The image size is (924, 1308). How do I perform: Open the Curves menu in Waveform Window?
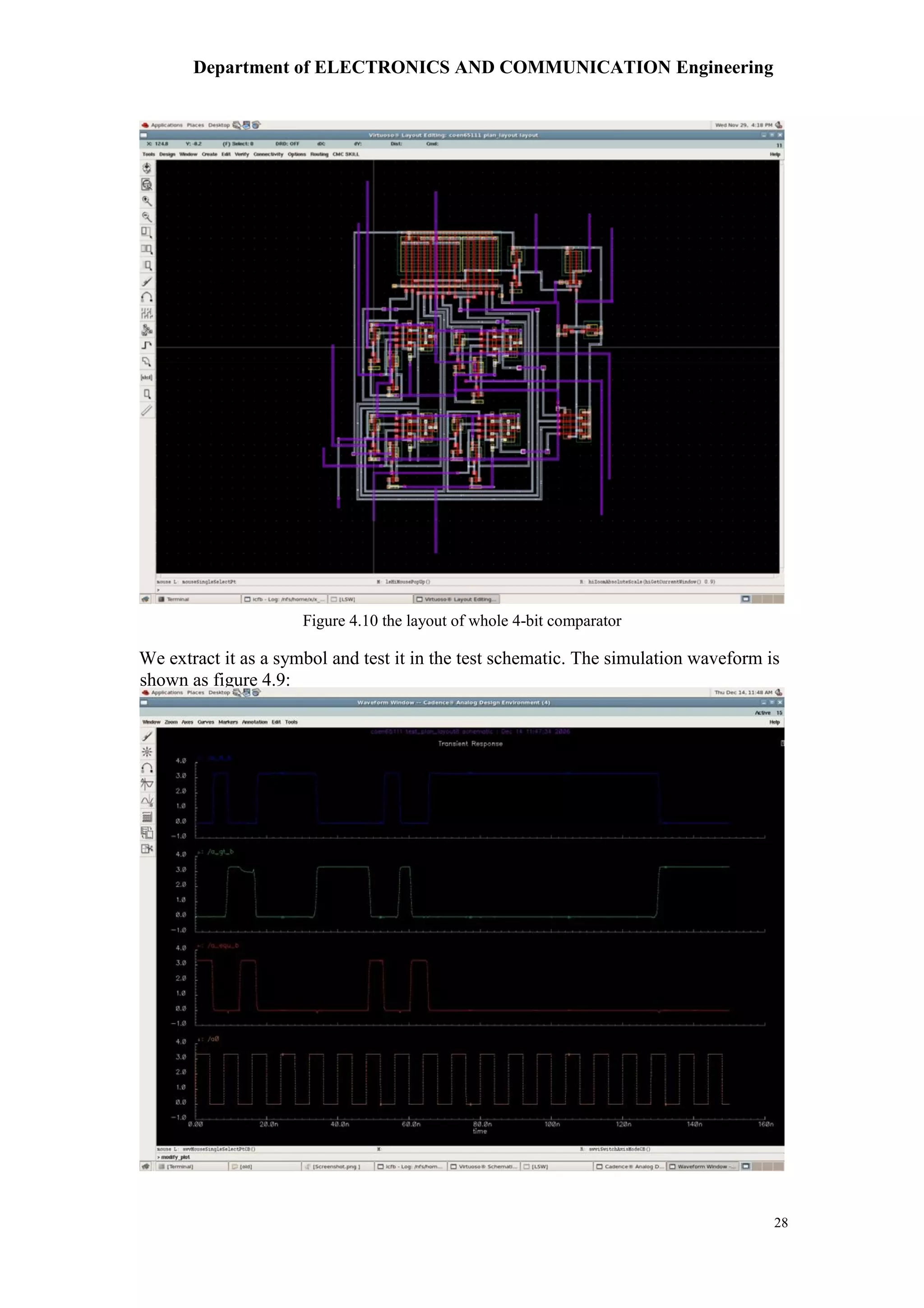coord(206,722)
